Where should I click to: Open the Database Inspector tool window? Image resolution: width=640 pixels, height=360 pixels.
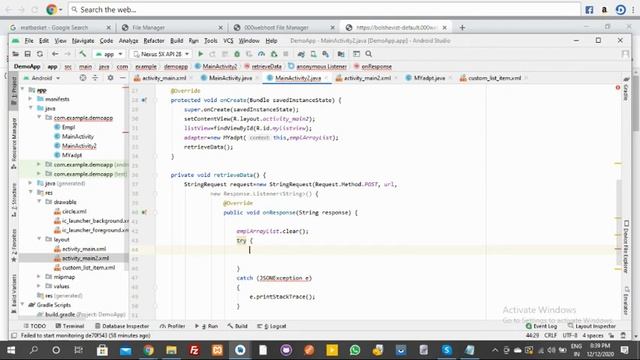(x=122, y=326)
